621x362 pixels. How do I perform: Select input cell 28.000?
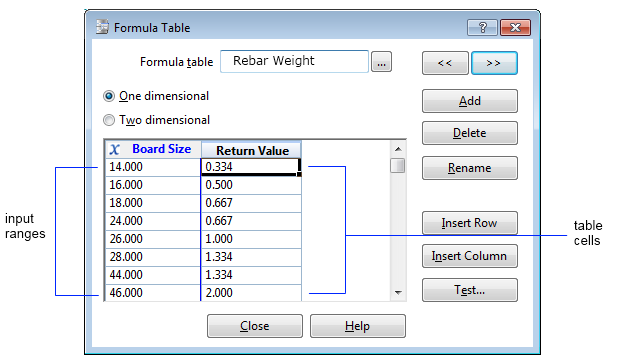[x=153, y=257]
